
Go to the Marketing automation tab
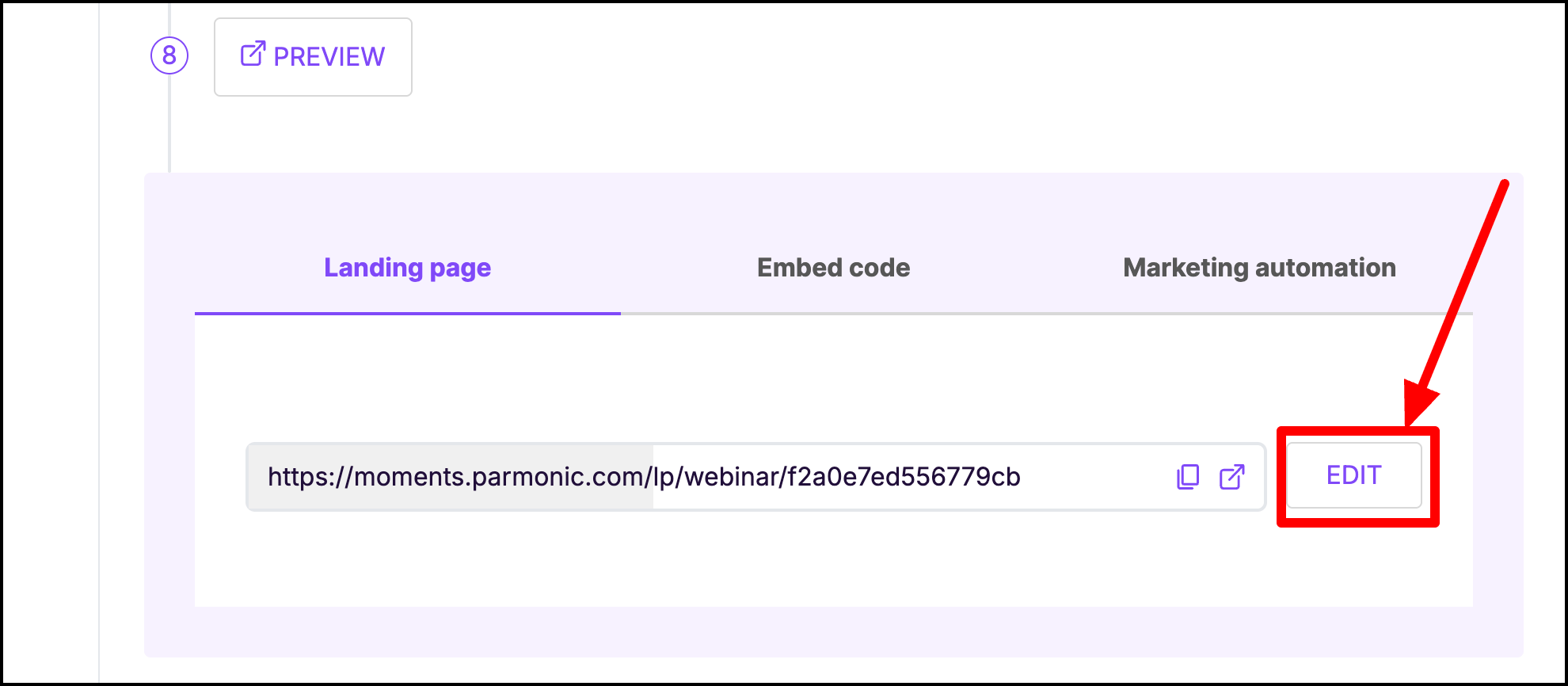click(1260, 268)
